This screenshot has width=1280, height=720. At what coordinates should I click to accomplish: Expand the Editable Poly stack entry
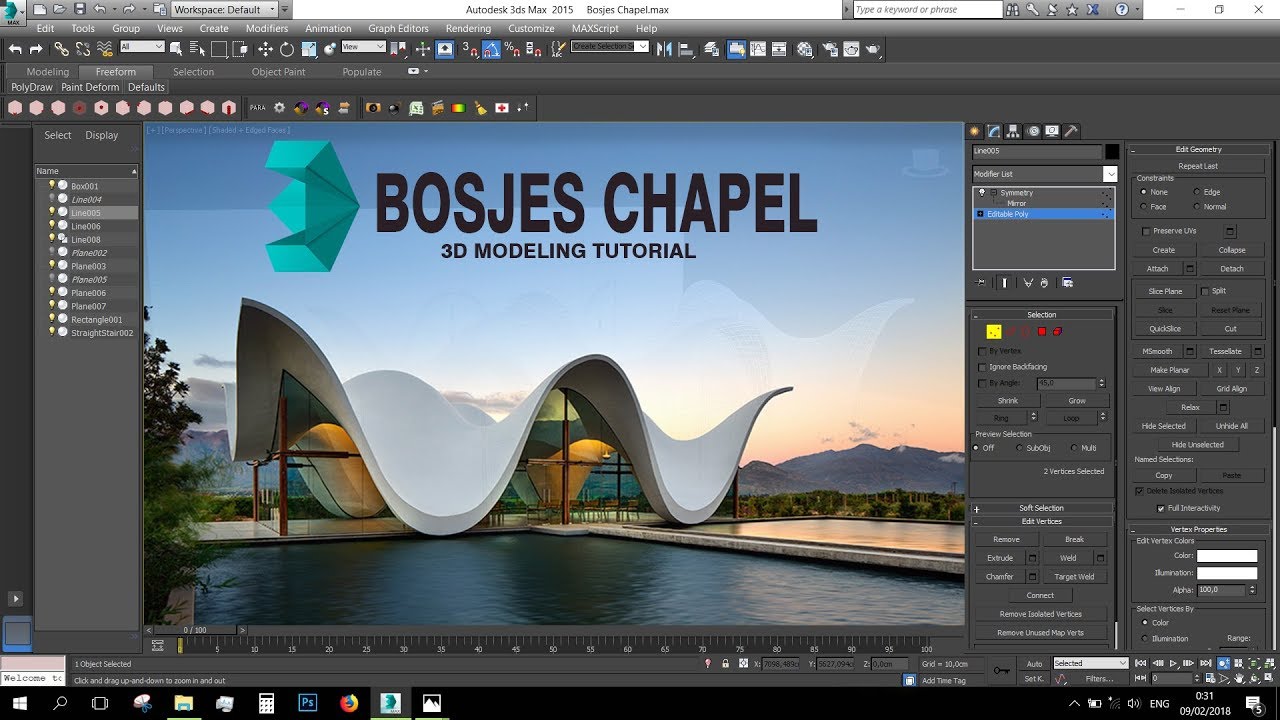click(x=980, y=214)
